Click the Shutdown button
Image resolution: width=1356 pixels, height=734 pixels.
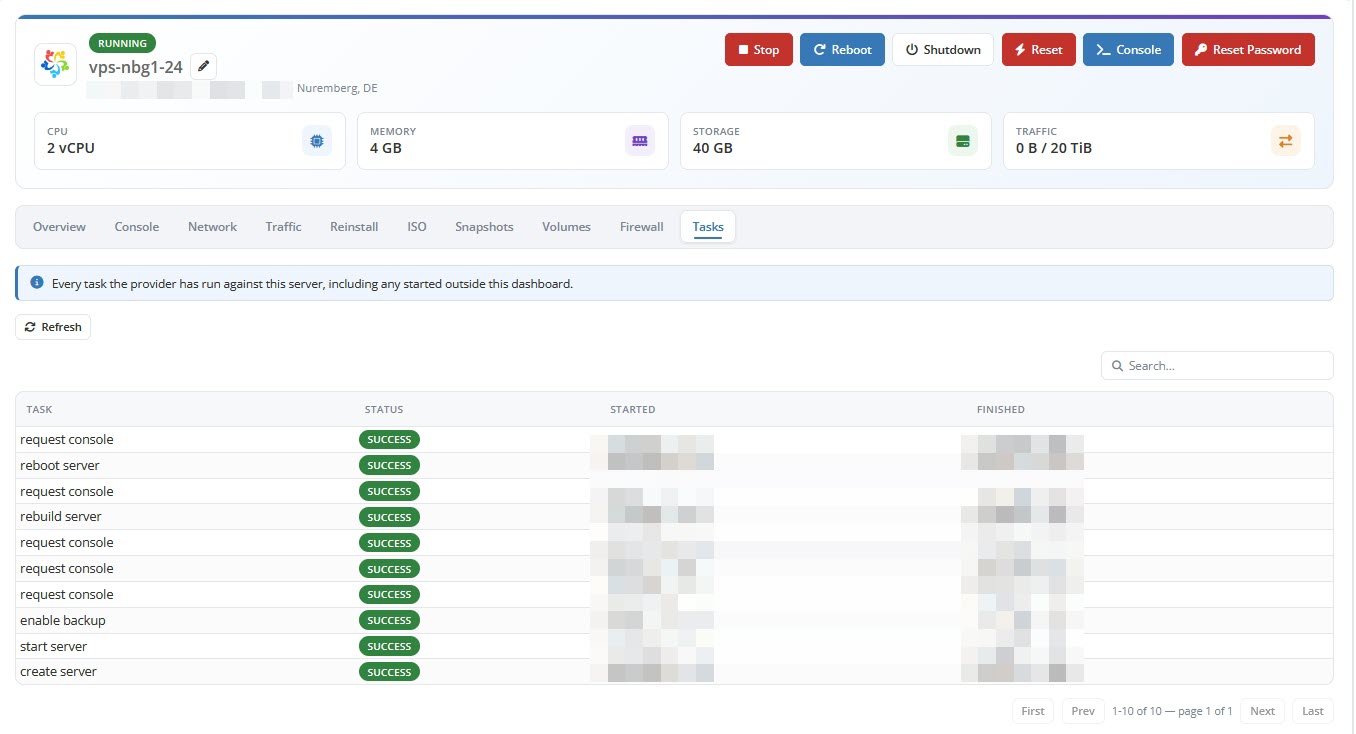[943, 50]
